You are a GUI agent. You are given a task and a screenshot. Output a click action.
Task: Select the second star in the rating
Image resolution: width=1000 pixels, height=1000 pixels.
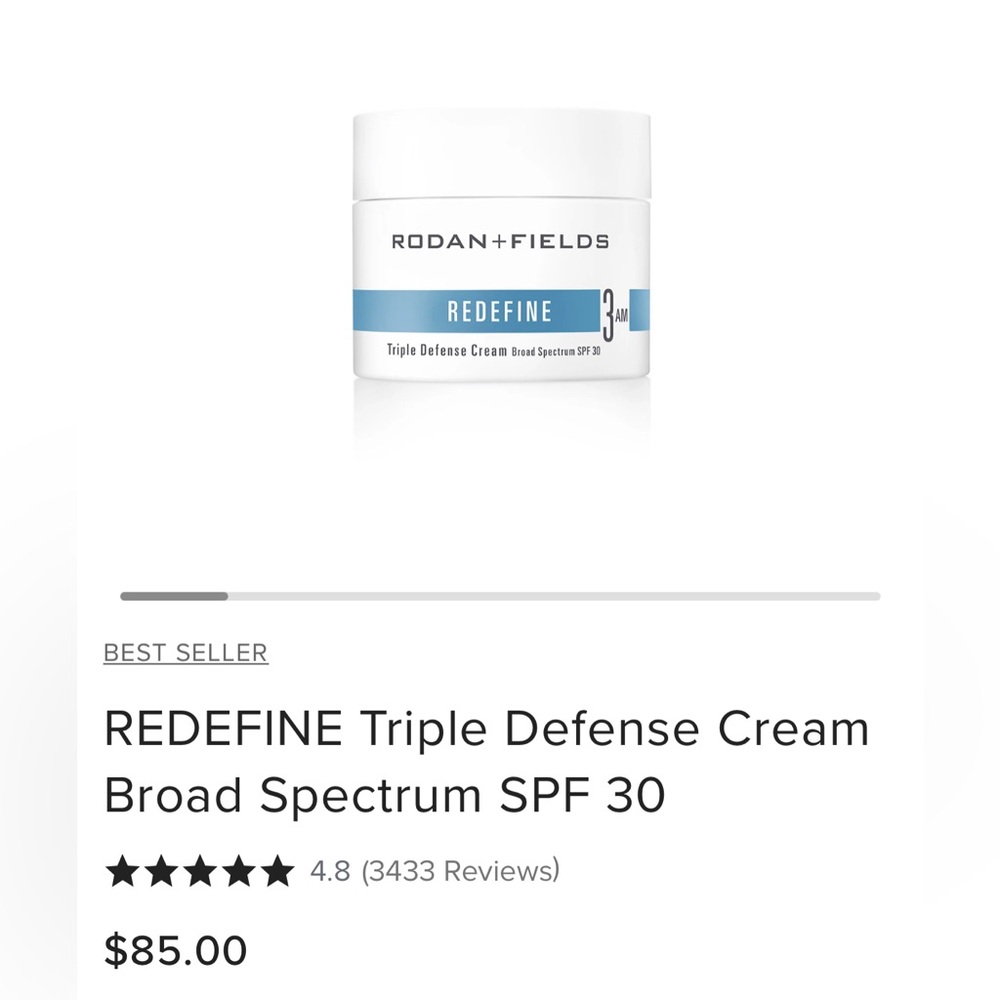pyautogui.click(x=162, y=871)
